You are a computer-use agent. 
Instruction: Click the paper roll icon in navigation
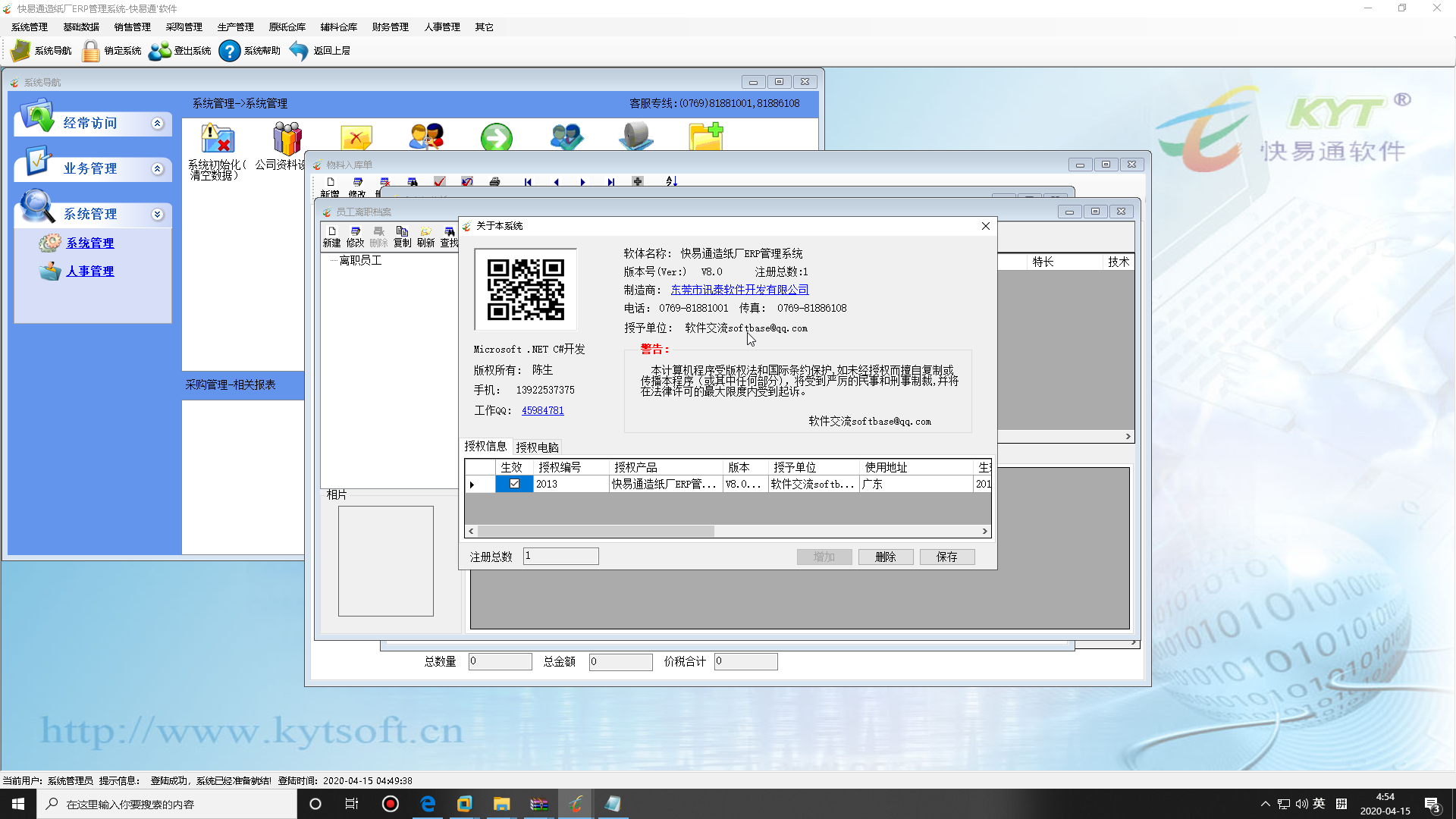[635, 136]
